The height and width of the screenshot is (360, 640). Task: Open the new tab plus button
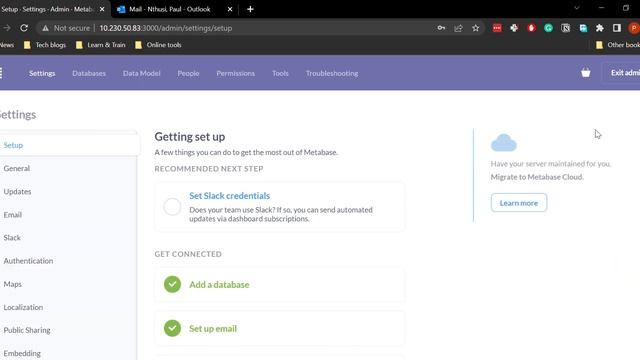point(250,9)
